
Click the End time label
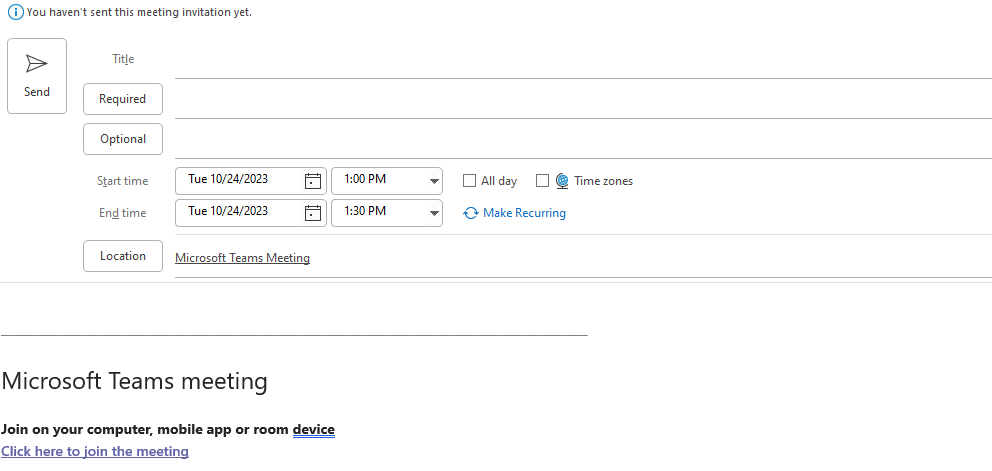pyautogui.click(x=122, y=213)
